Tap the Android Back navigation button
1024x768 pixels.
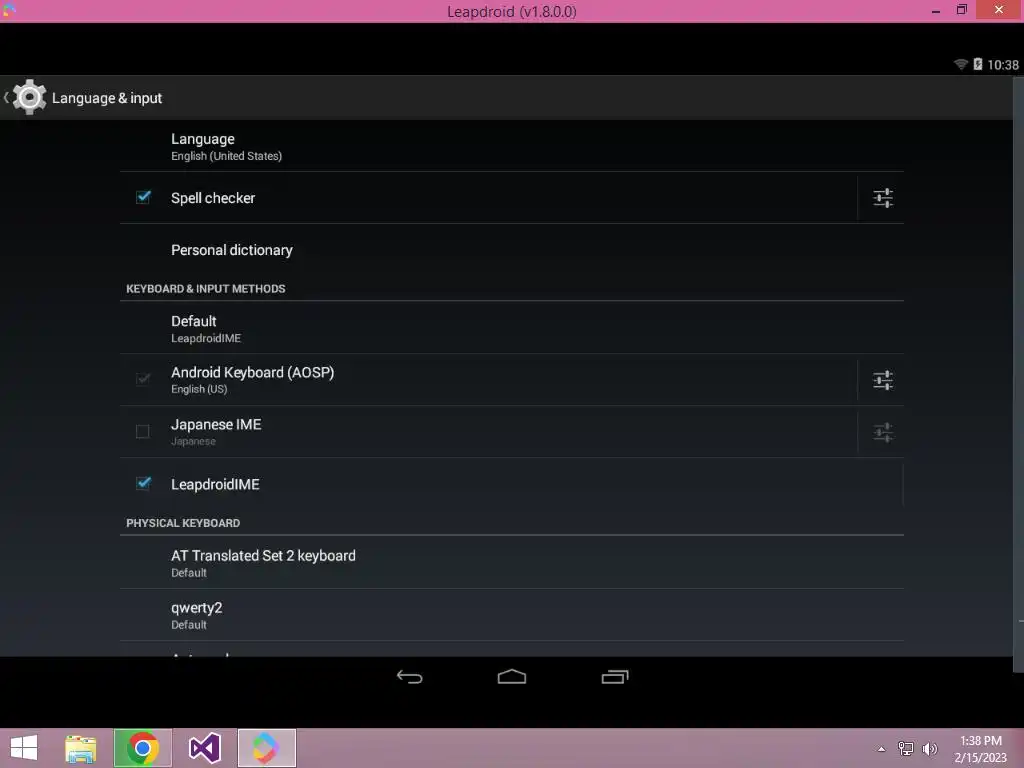tap(409, 677)
